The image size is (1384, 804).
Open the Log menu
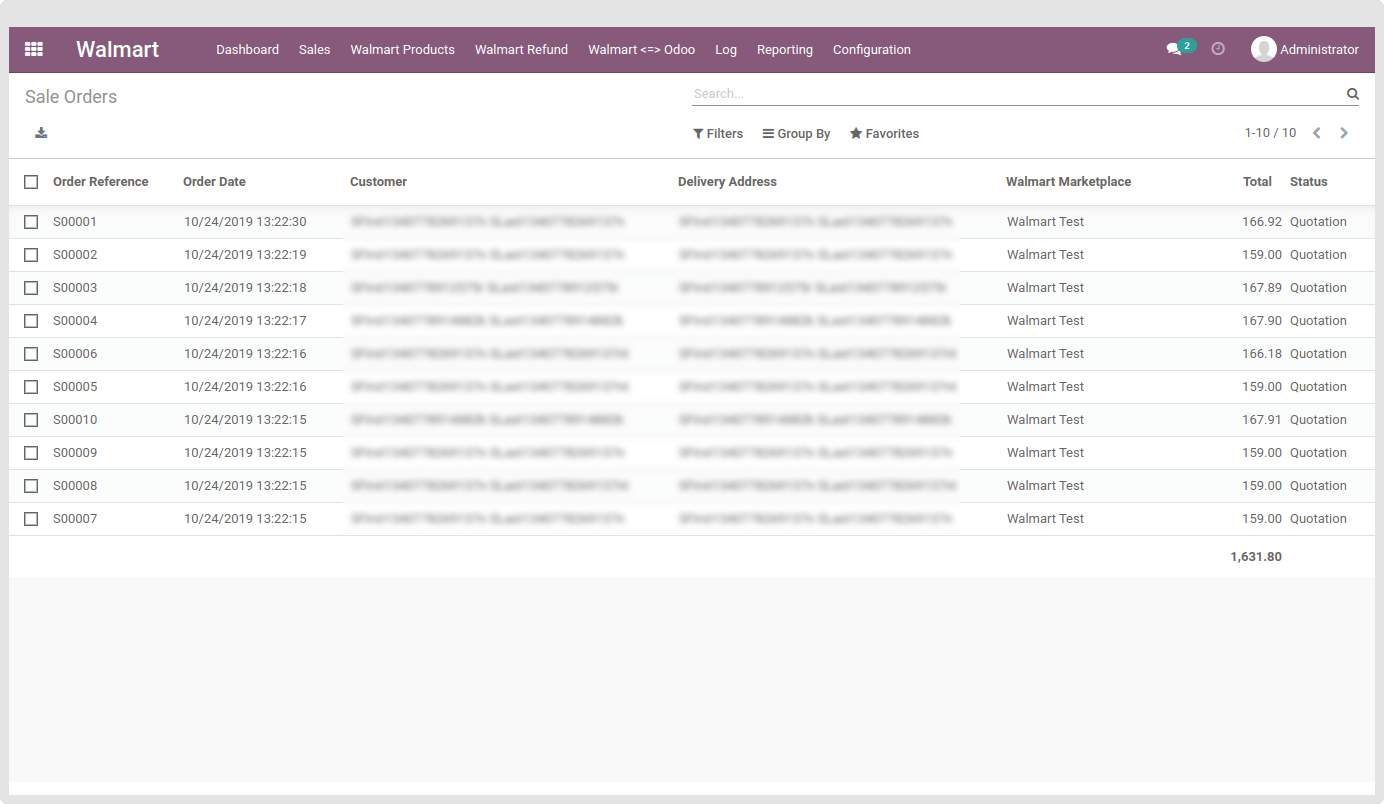pyautogui.click(x=726, y=49)
